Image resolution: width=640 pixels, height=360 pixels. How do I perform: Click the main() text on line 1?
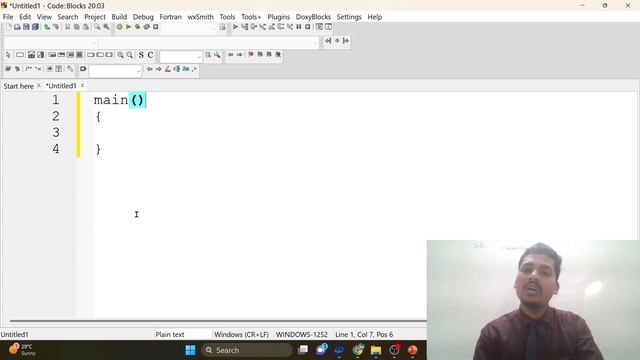click(x=119, y=100)
